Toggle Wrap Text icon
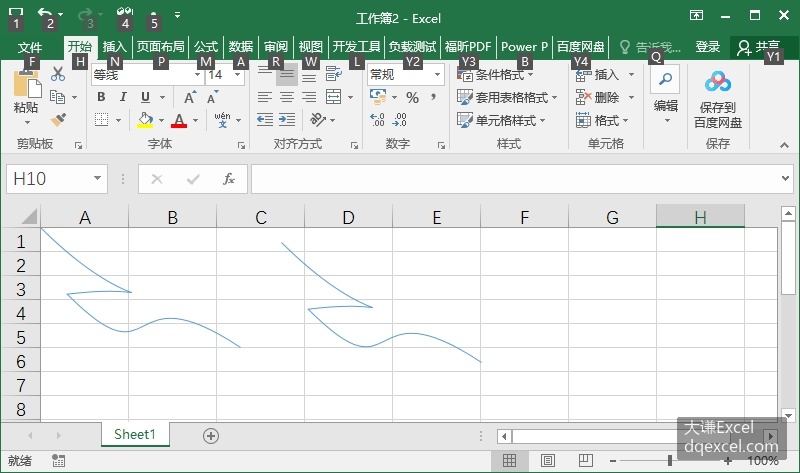Image resolution: width=800 pixels, height=473 pixels. (x=334, y=74)
